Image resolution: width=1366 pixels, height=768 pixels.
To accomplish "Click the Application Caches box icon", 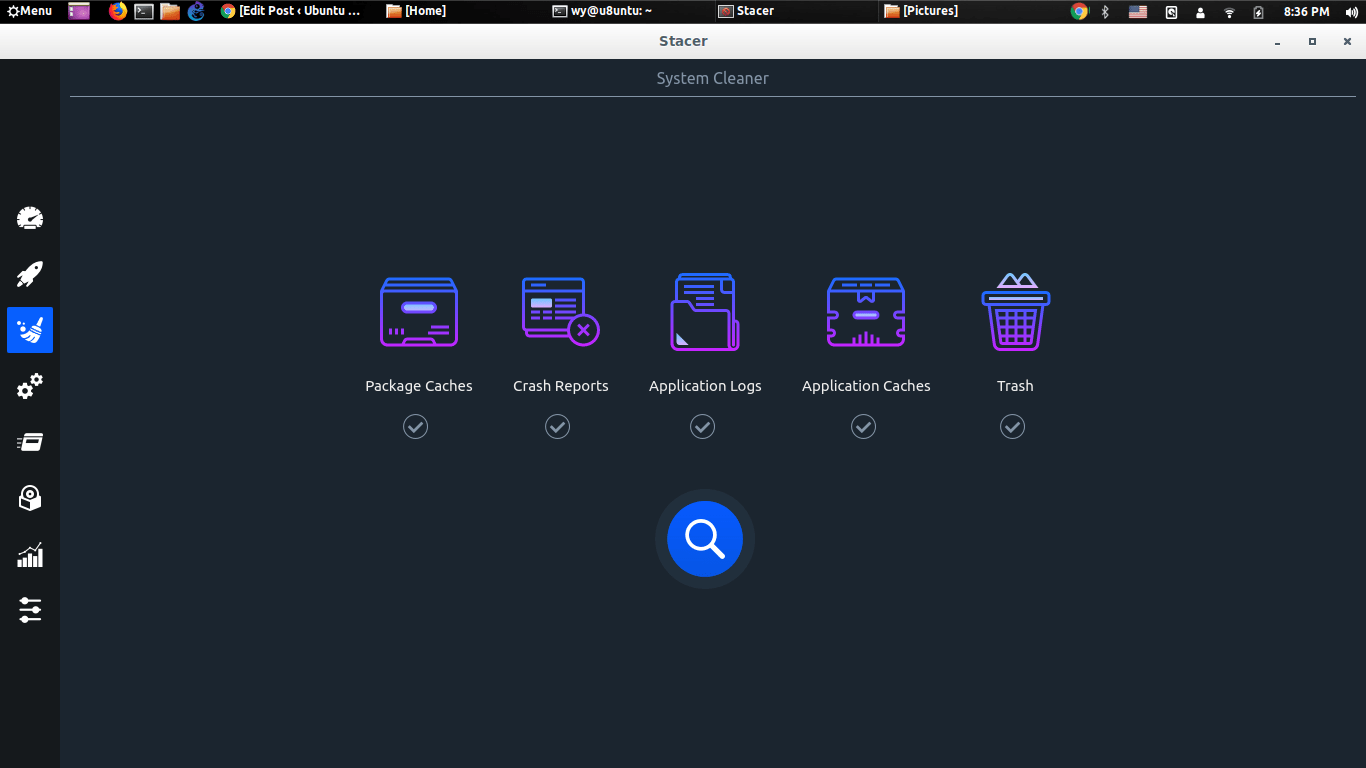I will tap(866, 312).
